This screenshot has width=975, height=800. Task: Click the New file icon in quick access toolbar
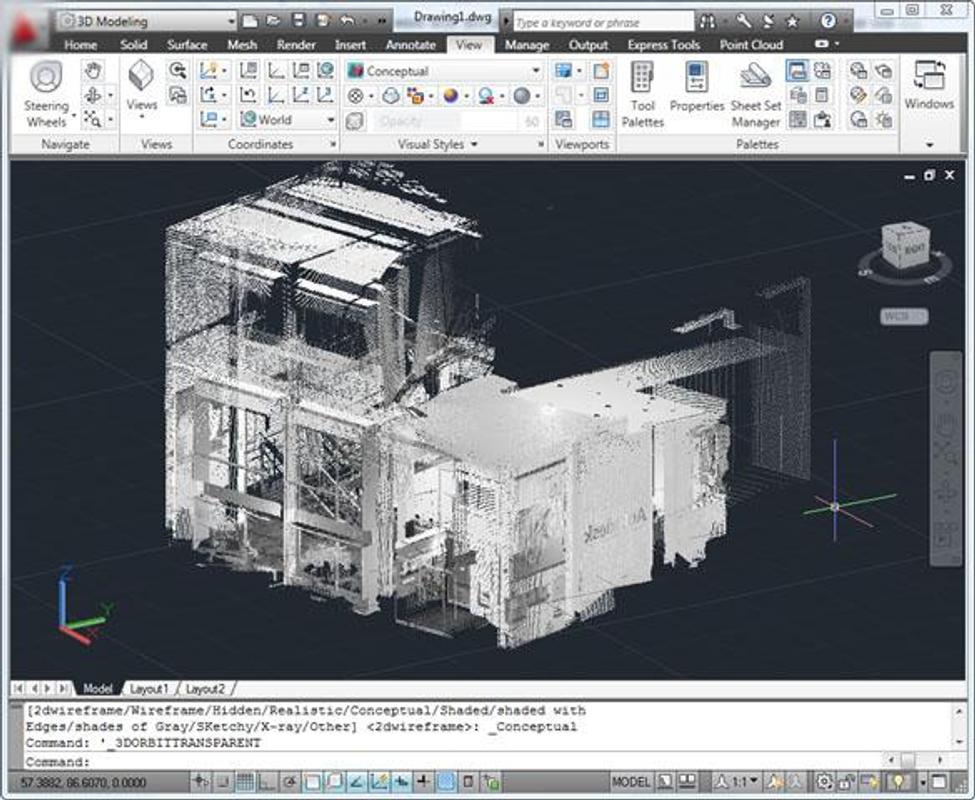250,21
